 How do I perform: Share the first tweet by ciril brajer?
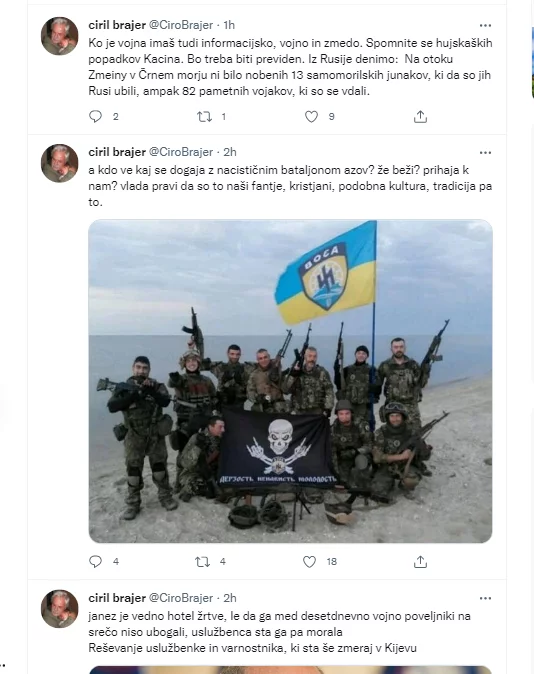(420, 116)
